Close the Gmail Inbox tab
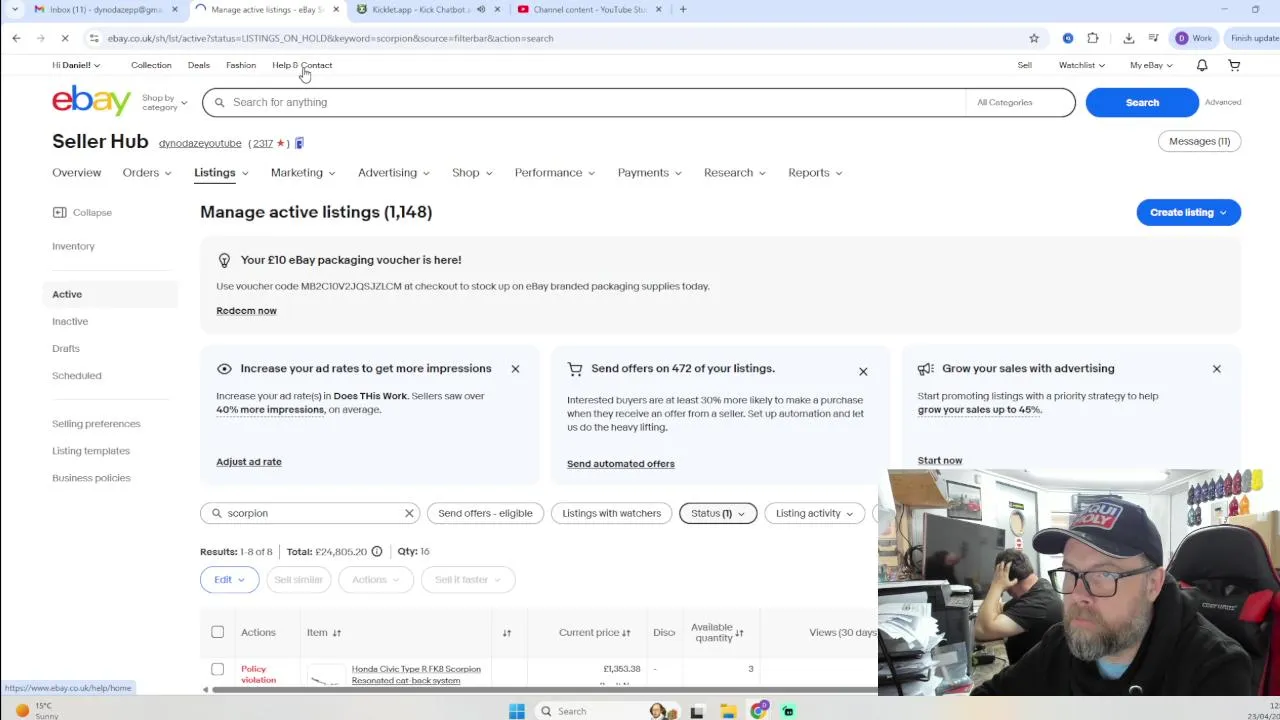The height and width of the screenshot is (720, 1280). point(174,9)
